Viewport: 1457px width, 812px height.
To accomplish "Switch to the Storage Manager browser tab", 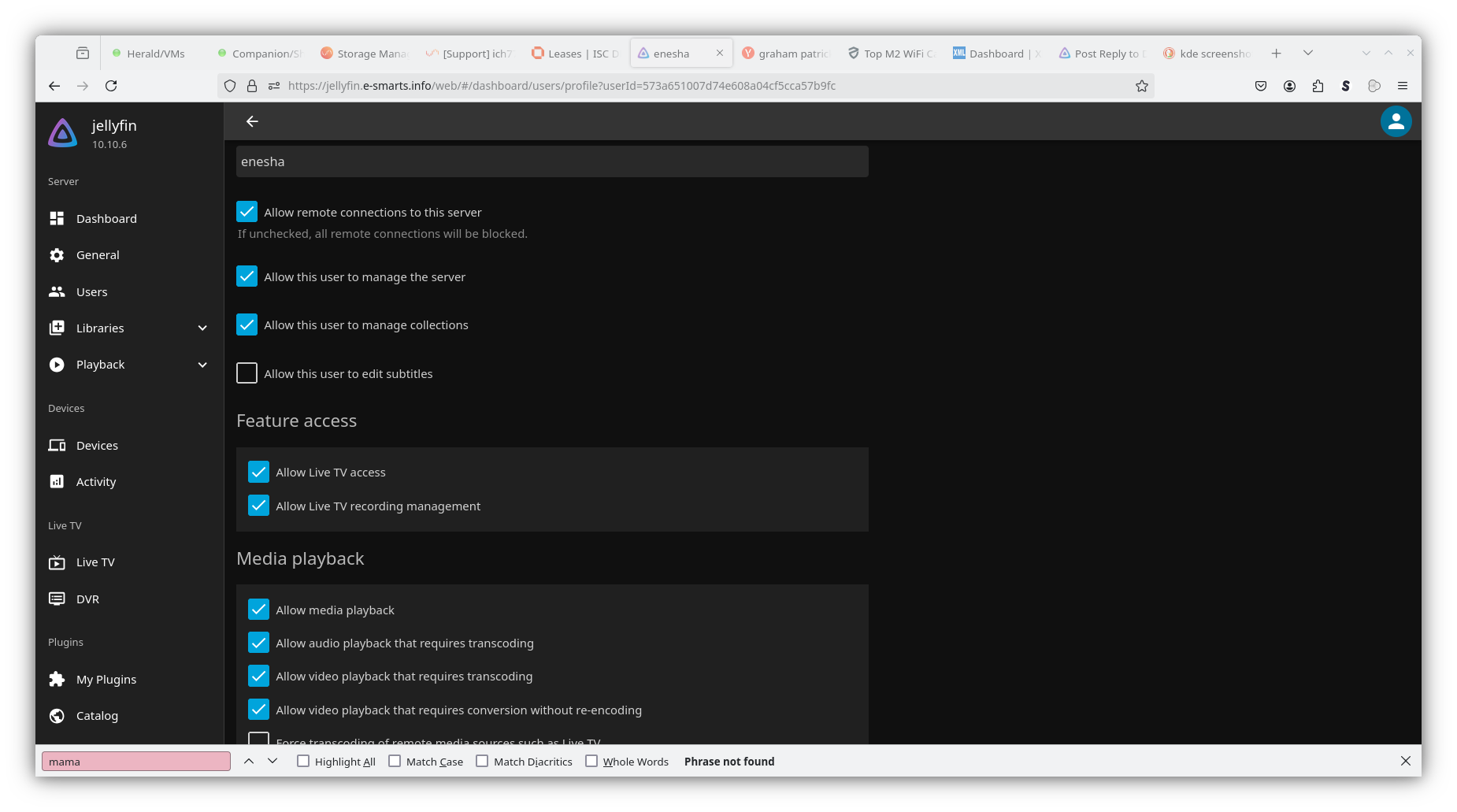I will pyautogui.click(x=365, y=54).
